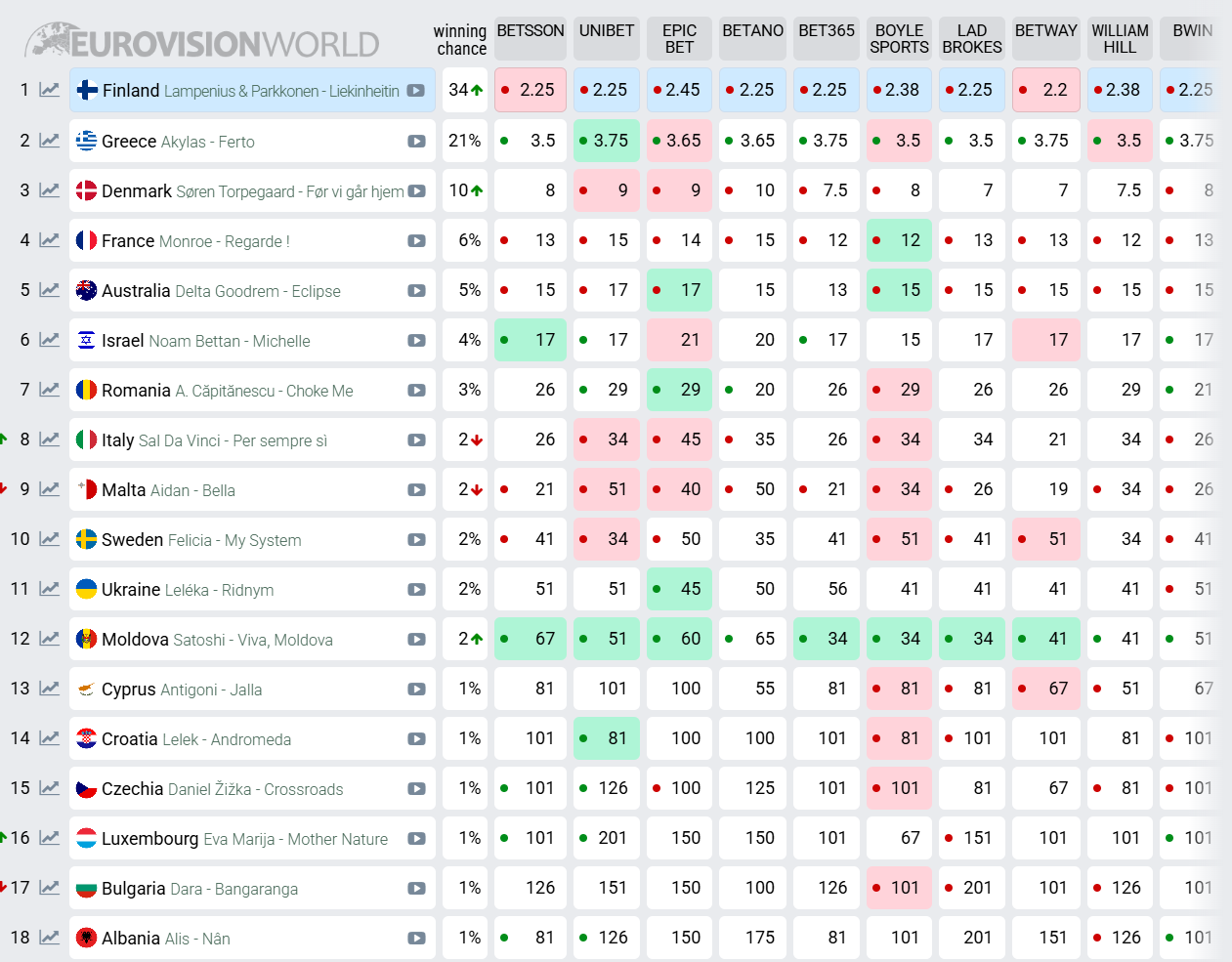Play the video for Finland's Liekinheitin
The image size is (1232, 962).
point(416,91)
